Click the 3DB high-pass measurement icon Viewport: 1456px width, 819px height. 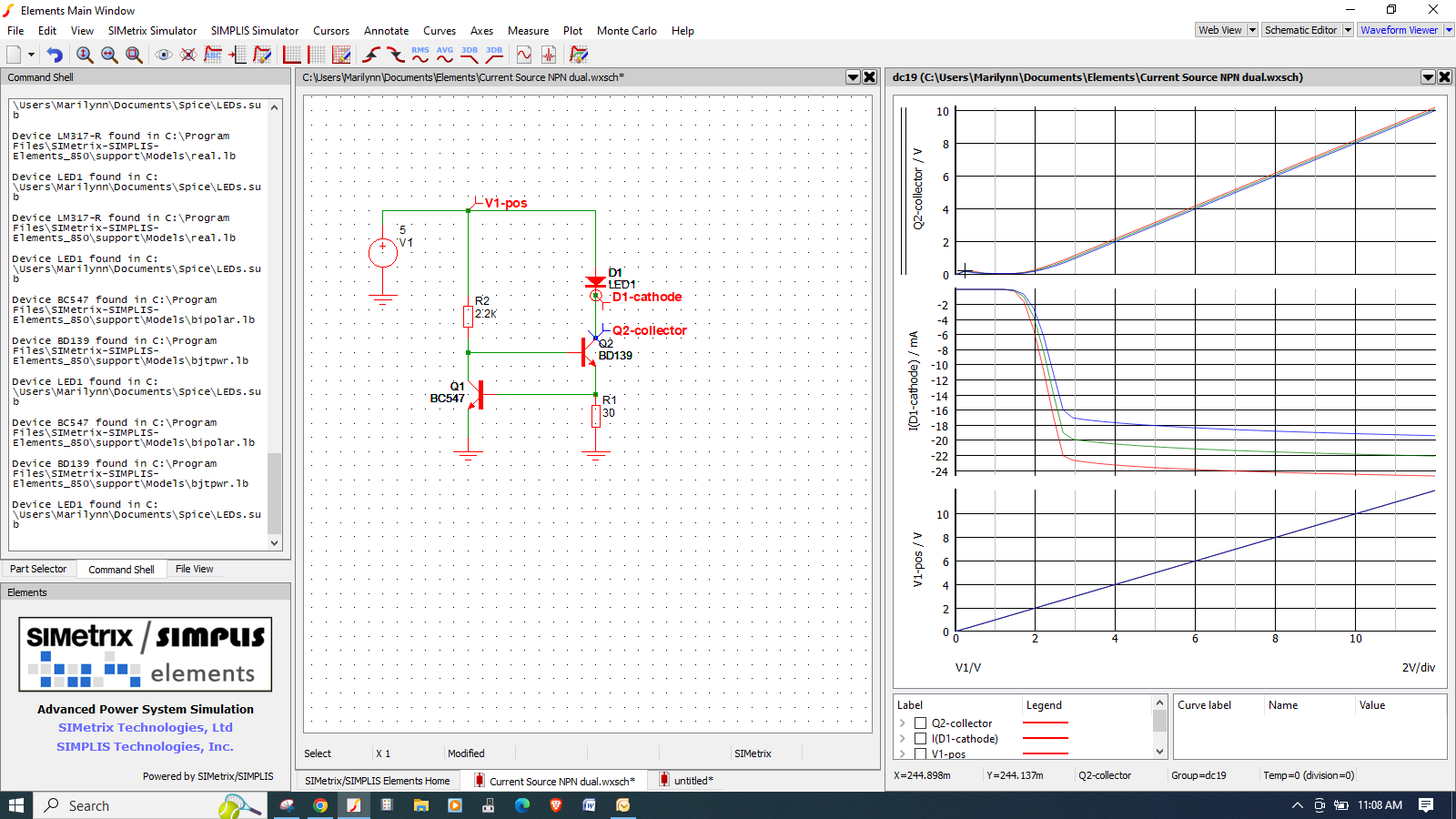494,55
